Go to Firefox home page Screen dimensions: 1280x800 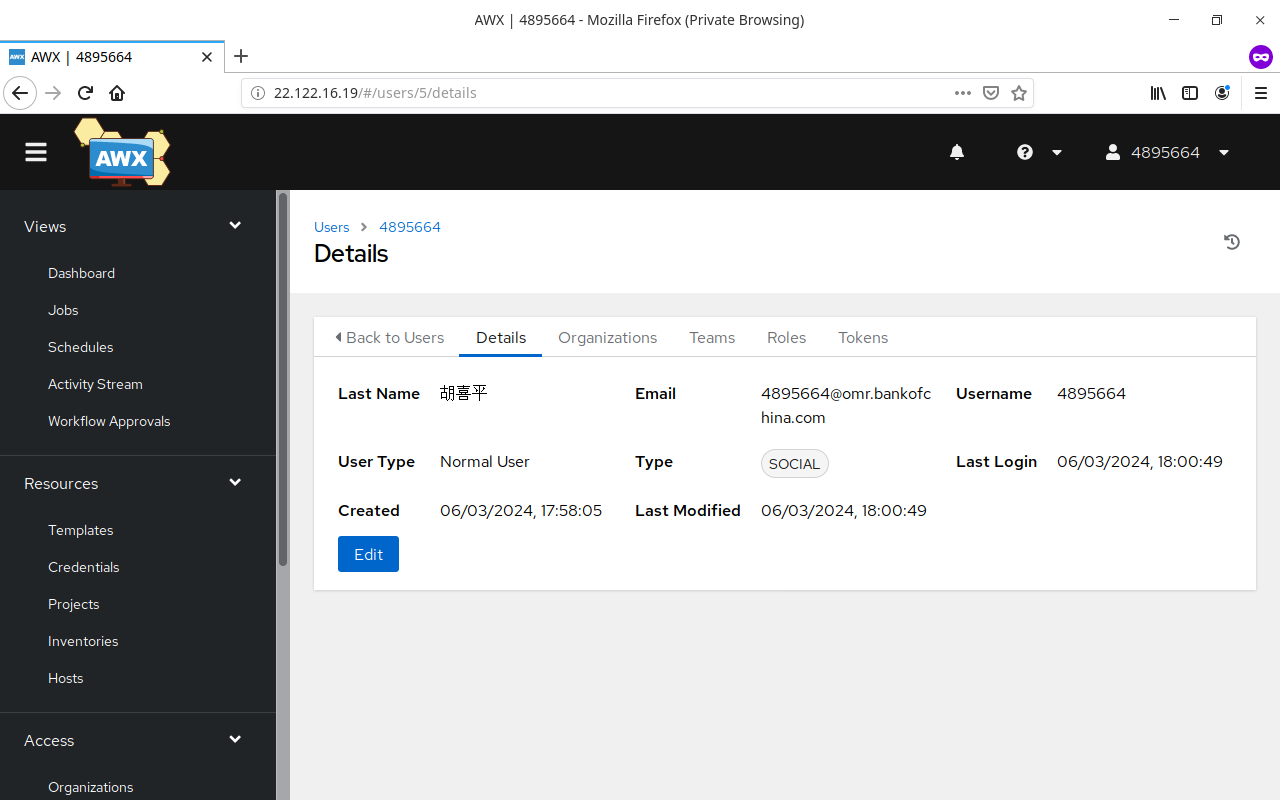[x=117, y=93]
